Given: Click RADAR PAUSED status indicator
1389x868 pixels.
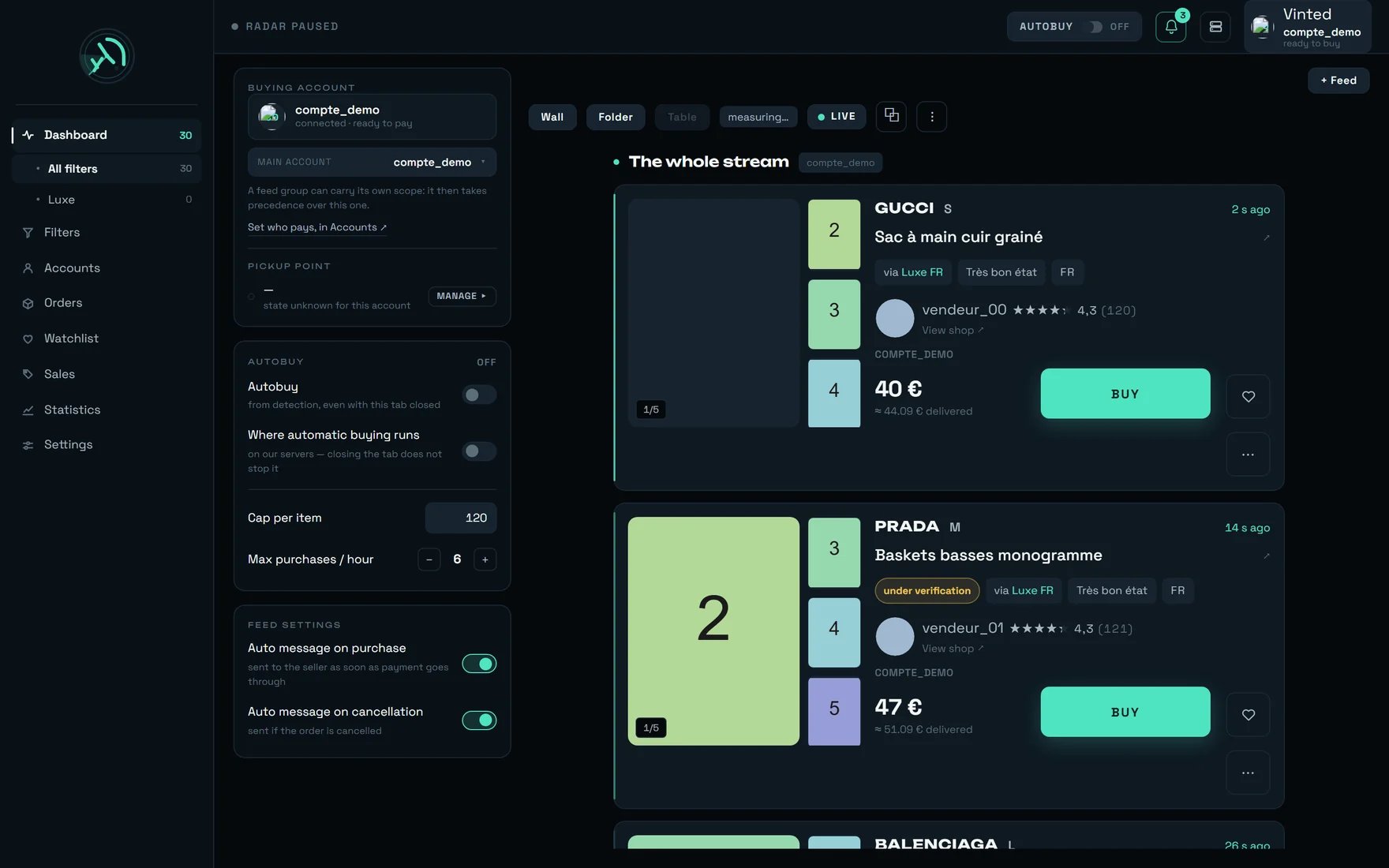Looking at the screenshot, I should pyautogui.click(x=285, y=27).
